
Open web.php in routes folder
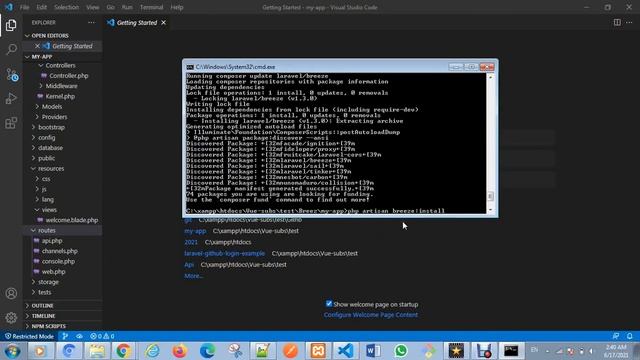click(53, 272)
